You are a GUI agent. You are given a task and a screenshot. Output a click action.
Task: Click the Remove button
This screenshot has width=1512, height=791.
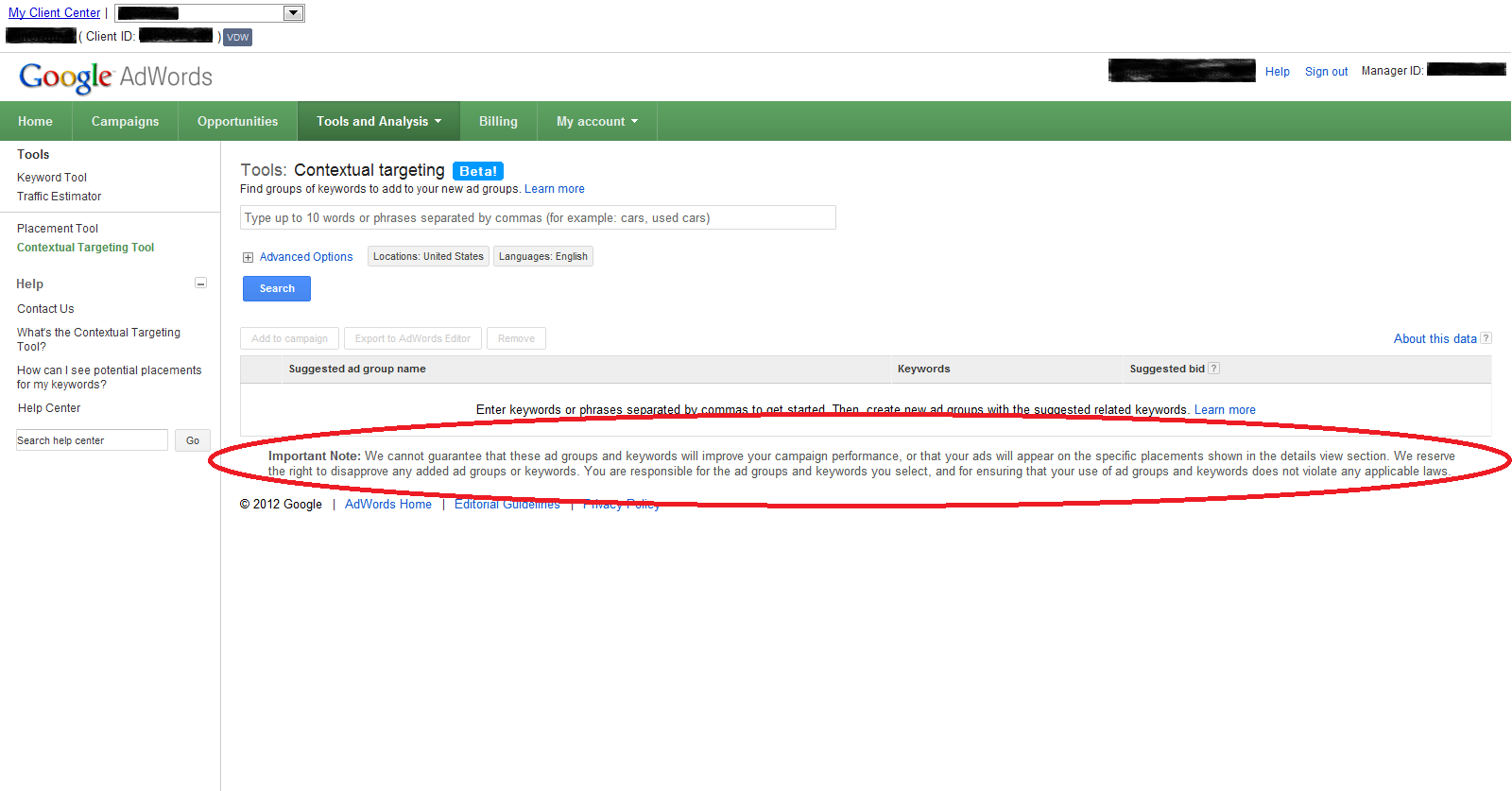pos(516,338)
